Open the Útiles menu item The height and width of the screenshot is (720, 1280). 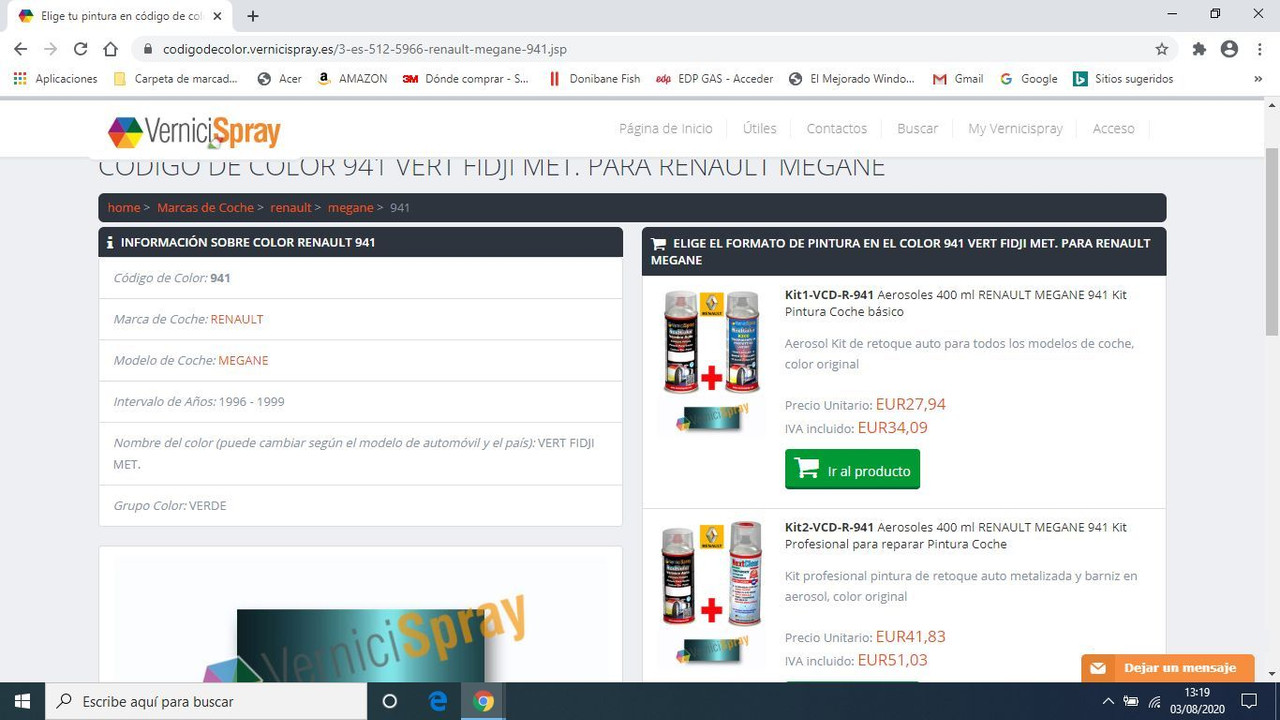pyautogui.click(x=760, y=128)
